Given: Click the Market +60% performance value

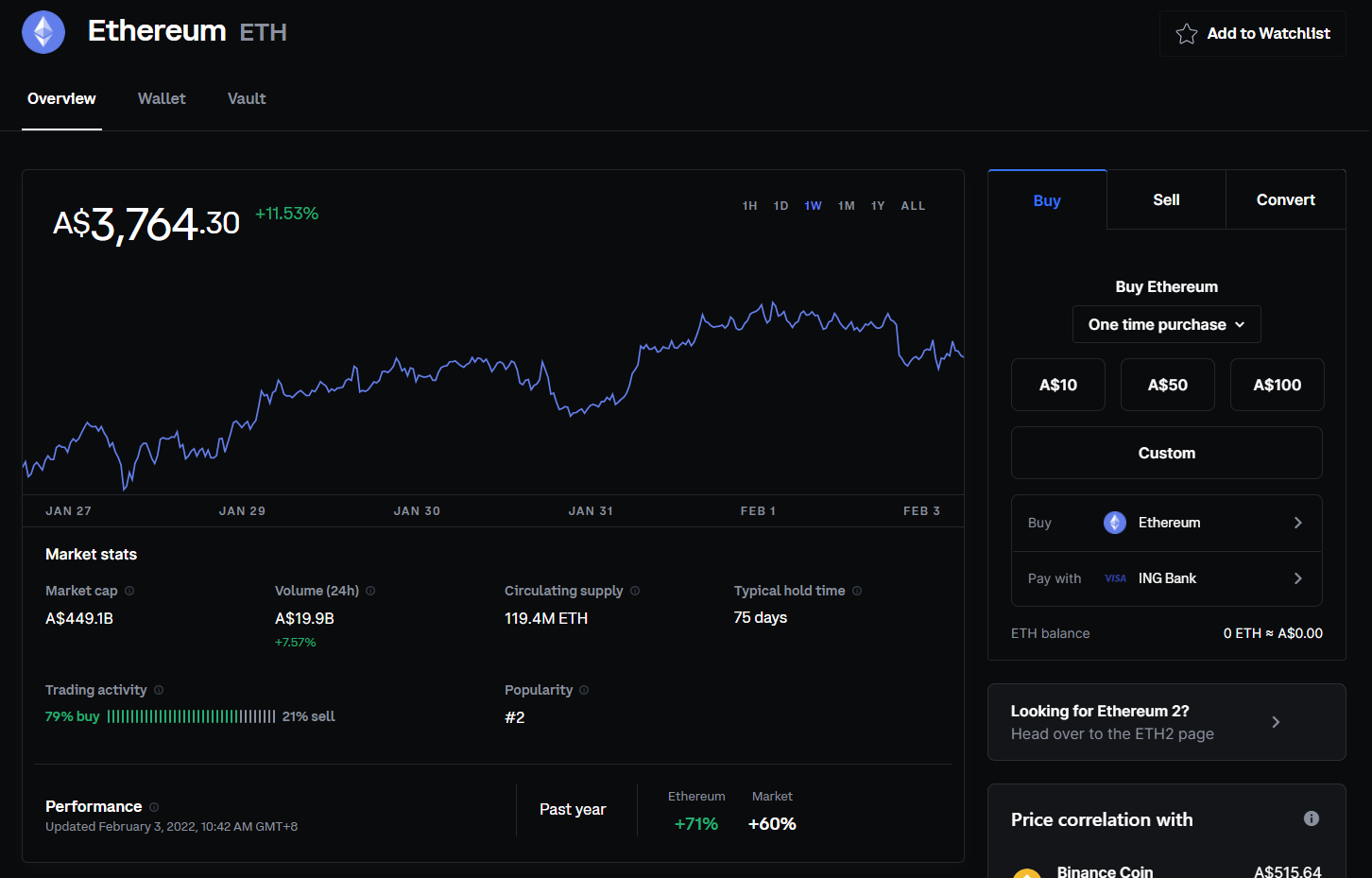Looking at the screenshot, I should [772, 824].
